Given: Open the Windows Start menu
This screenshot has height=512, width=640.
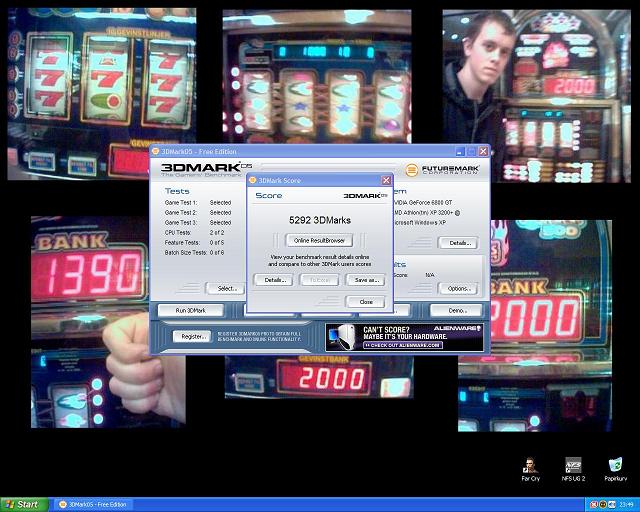Looking at the screenshot, I should click(x=24, y=505).
